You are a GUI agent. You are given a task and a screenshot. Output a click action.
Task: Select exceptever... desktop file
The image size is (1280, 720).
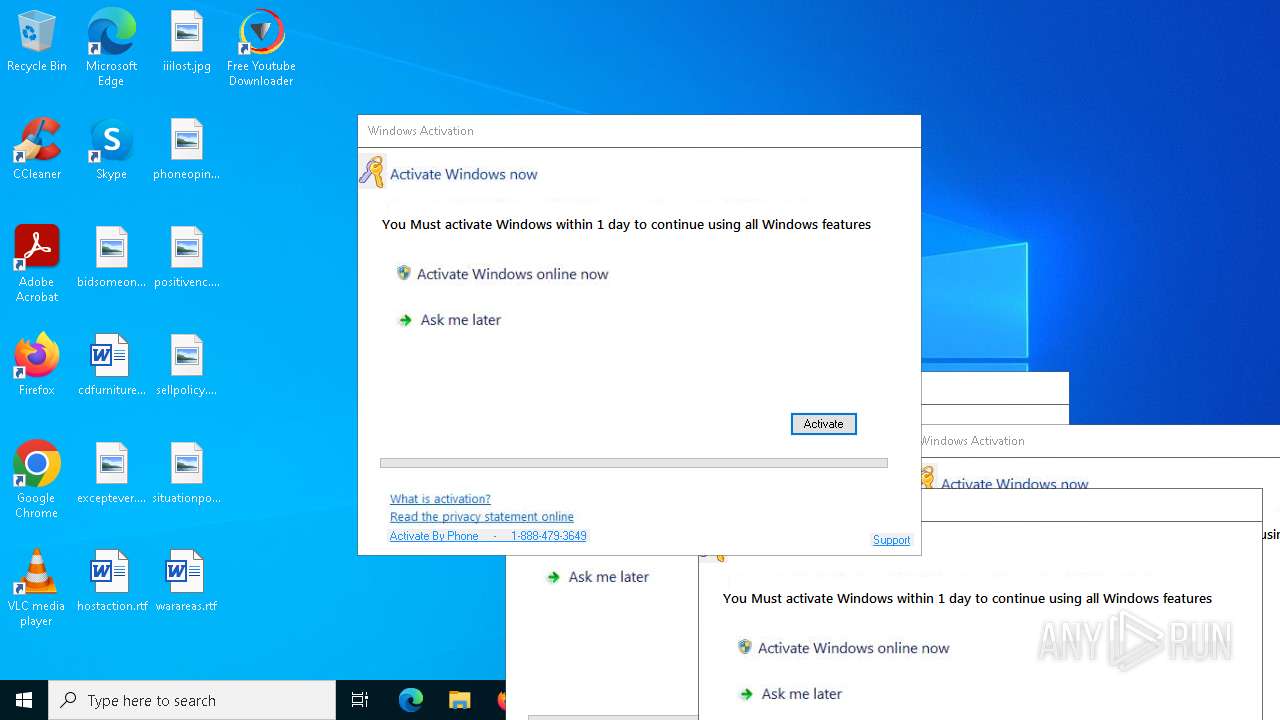(x=111, y=474)
